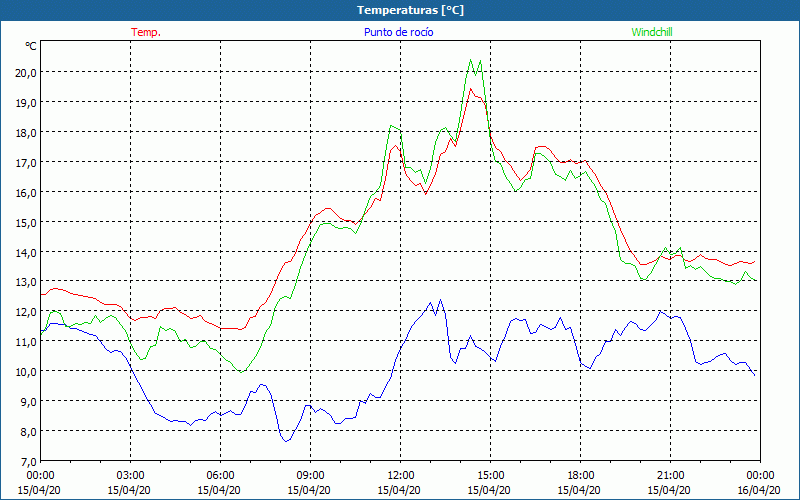
Task: Click the 16/04/20 date label
Action: 760,490
